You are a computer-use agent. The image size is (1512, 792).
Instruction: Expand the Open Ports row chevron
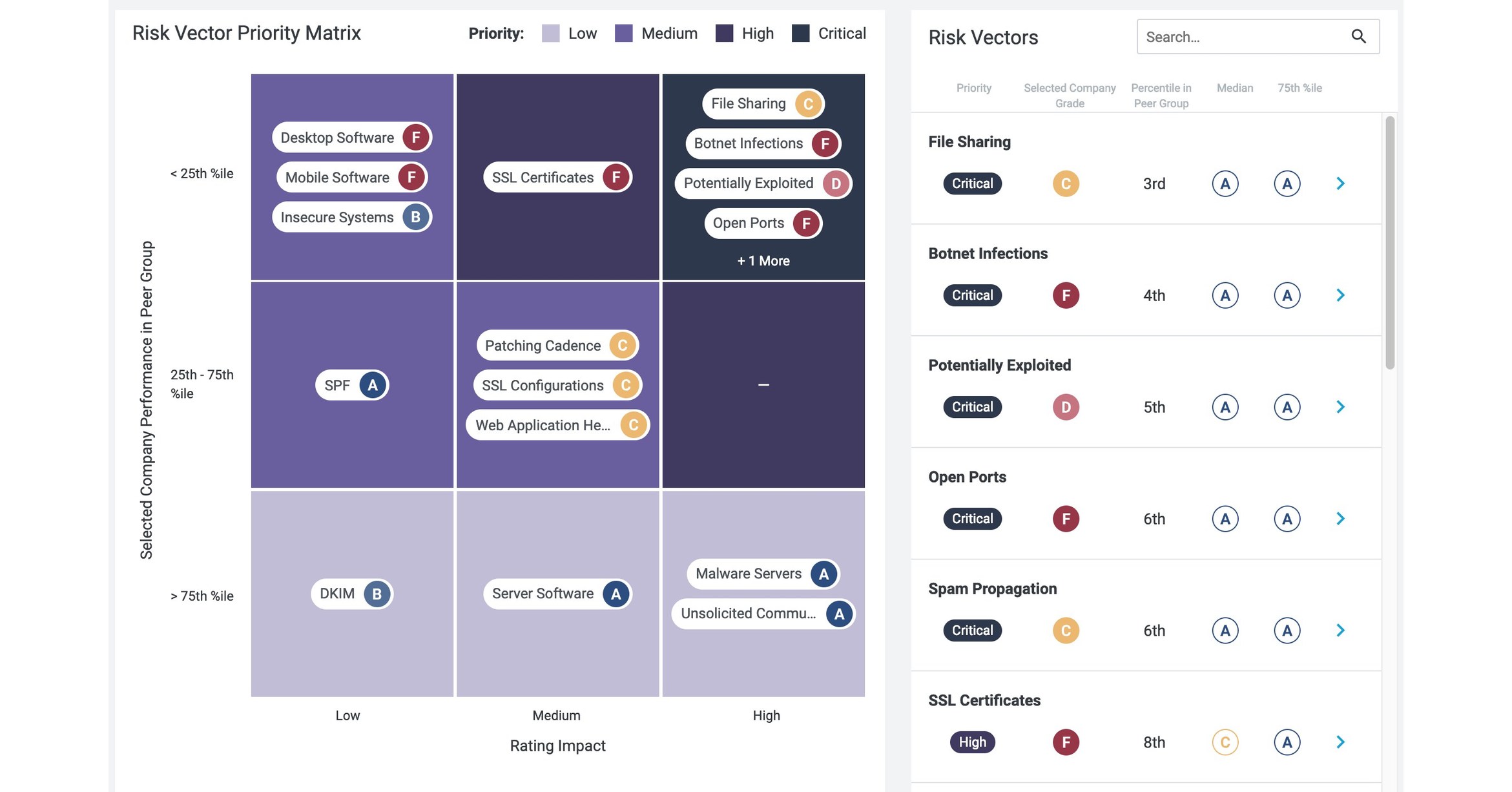[1340, 519]
